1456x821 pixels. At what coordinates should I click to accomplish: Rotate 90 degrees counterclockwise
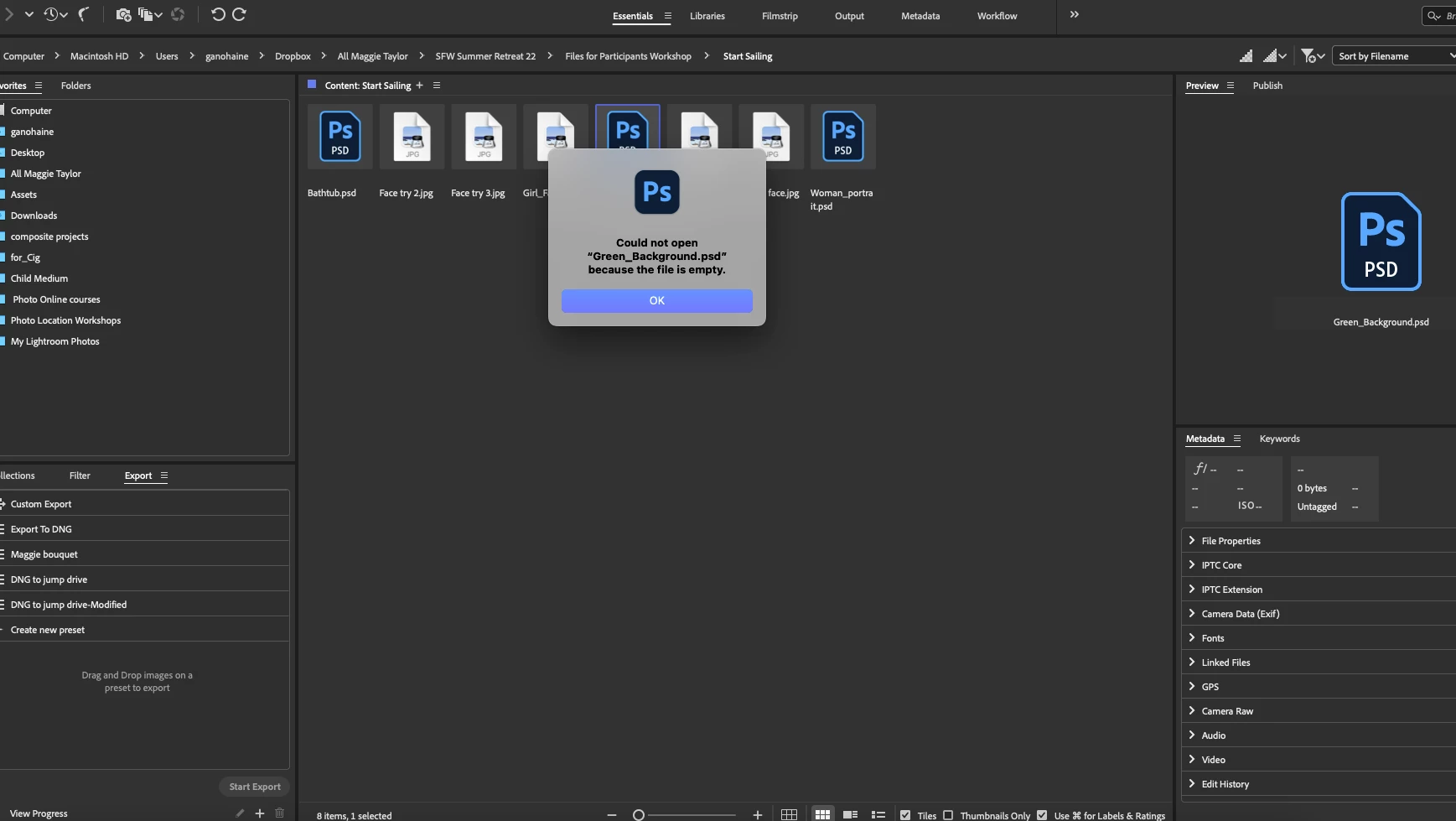click(218, 14)
